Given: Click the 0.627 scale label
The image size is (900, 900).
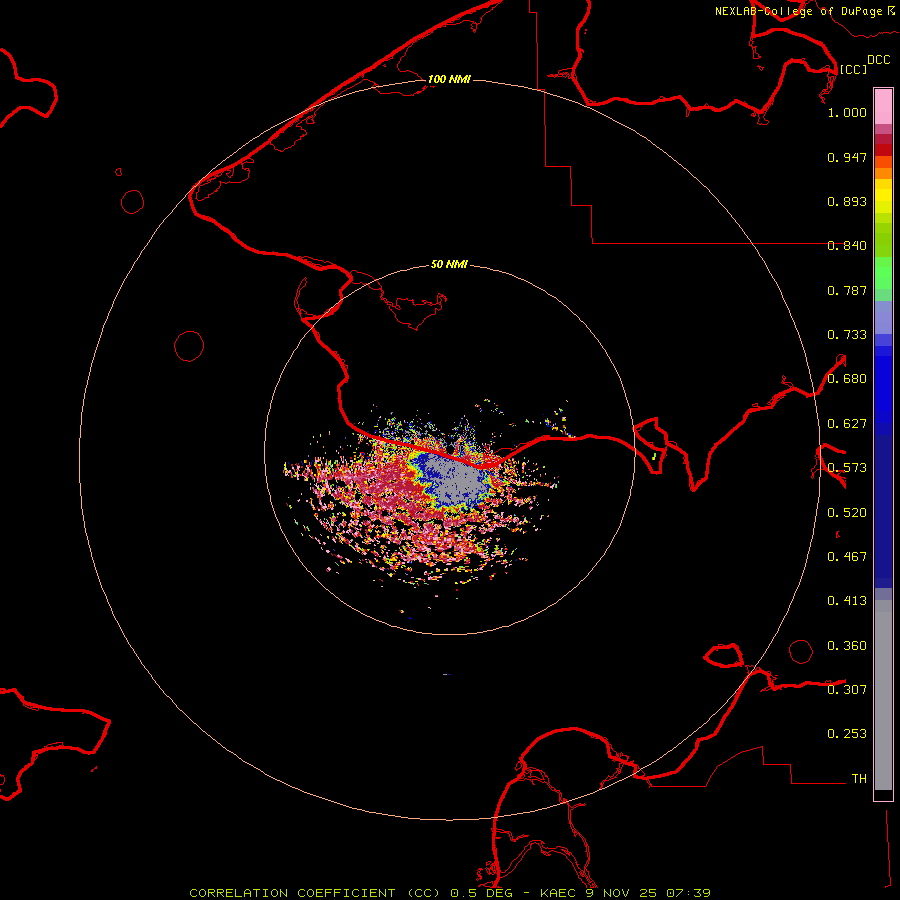Looking at the screenshot, I should tap(847, 424).
